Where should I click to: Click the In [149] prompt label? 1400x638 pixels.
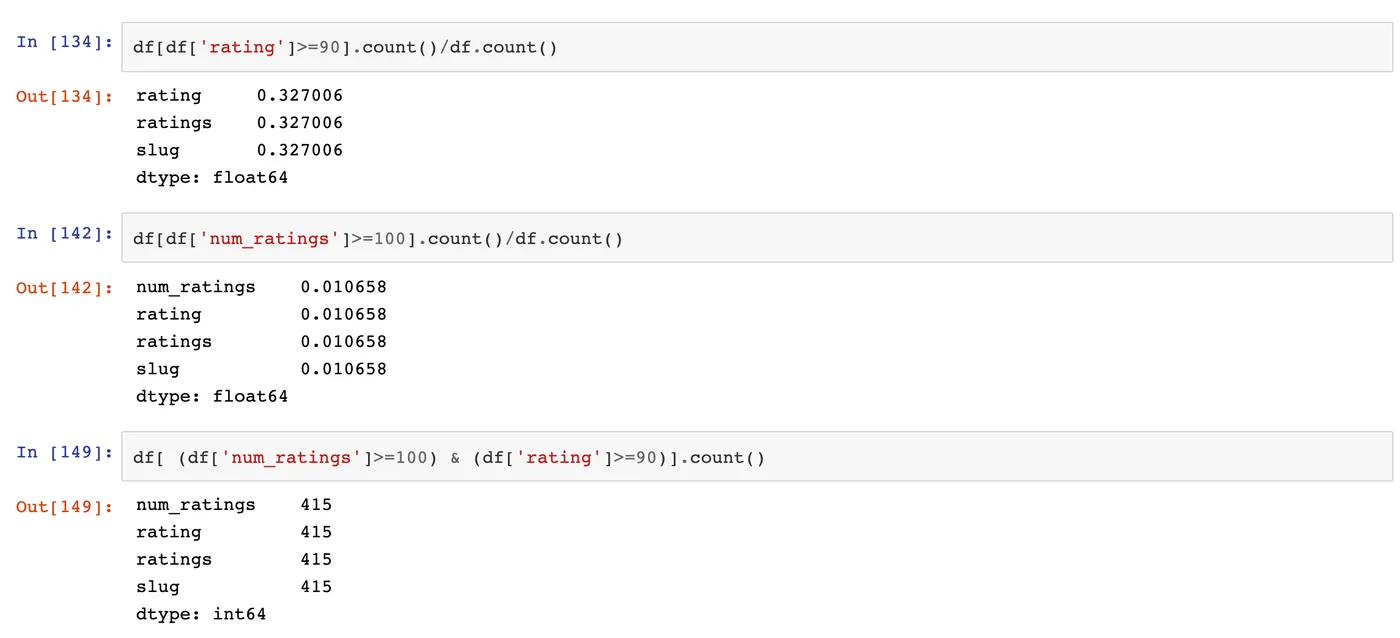pos(65,453)
